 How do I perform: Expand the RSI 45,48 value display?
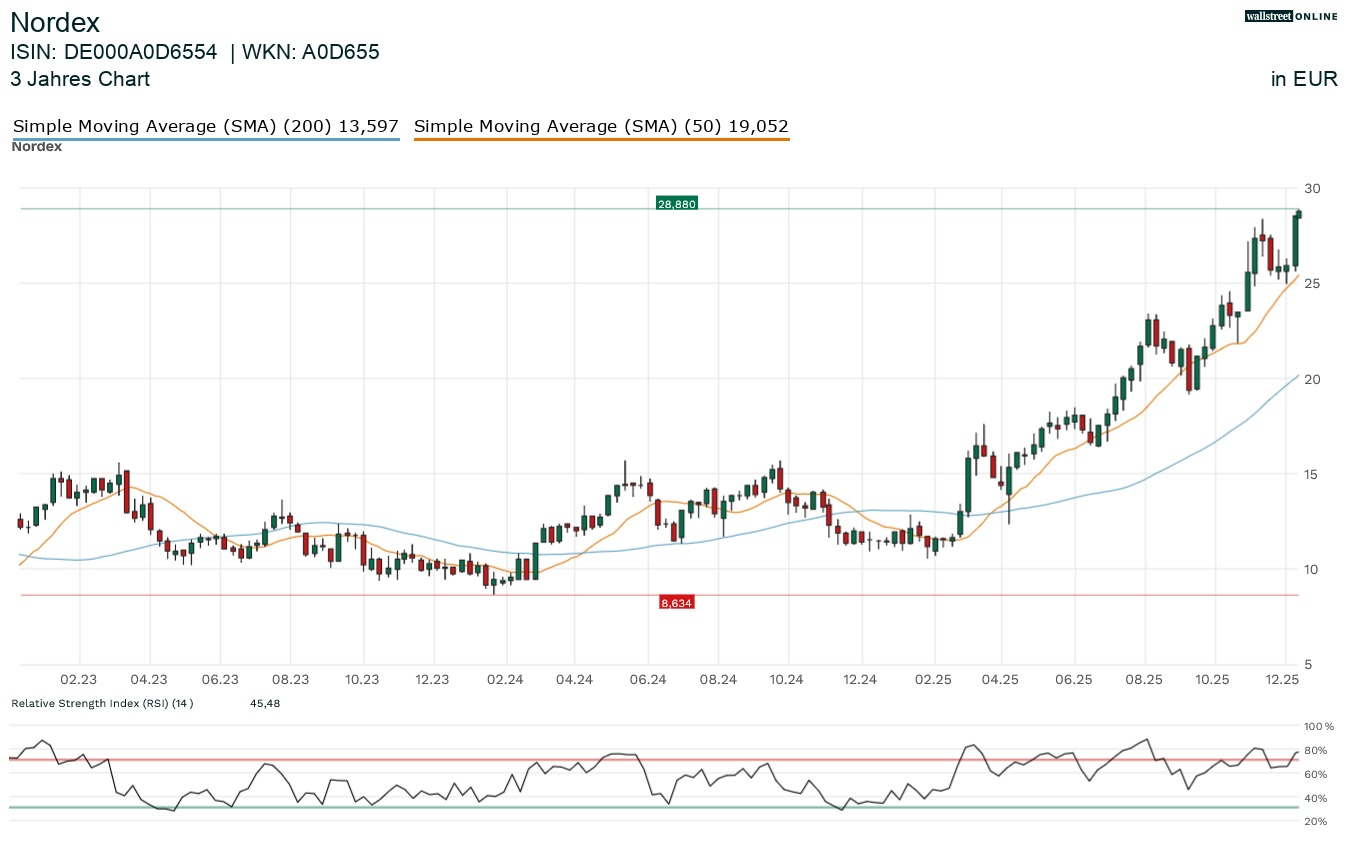pyautogui.click(x=264, y=703)
